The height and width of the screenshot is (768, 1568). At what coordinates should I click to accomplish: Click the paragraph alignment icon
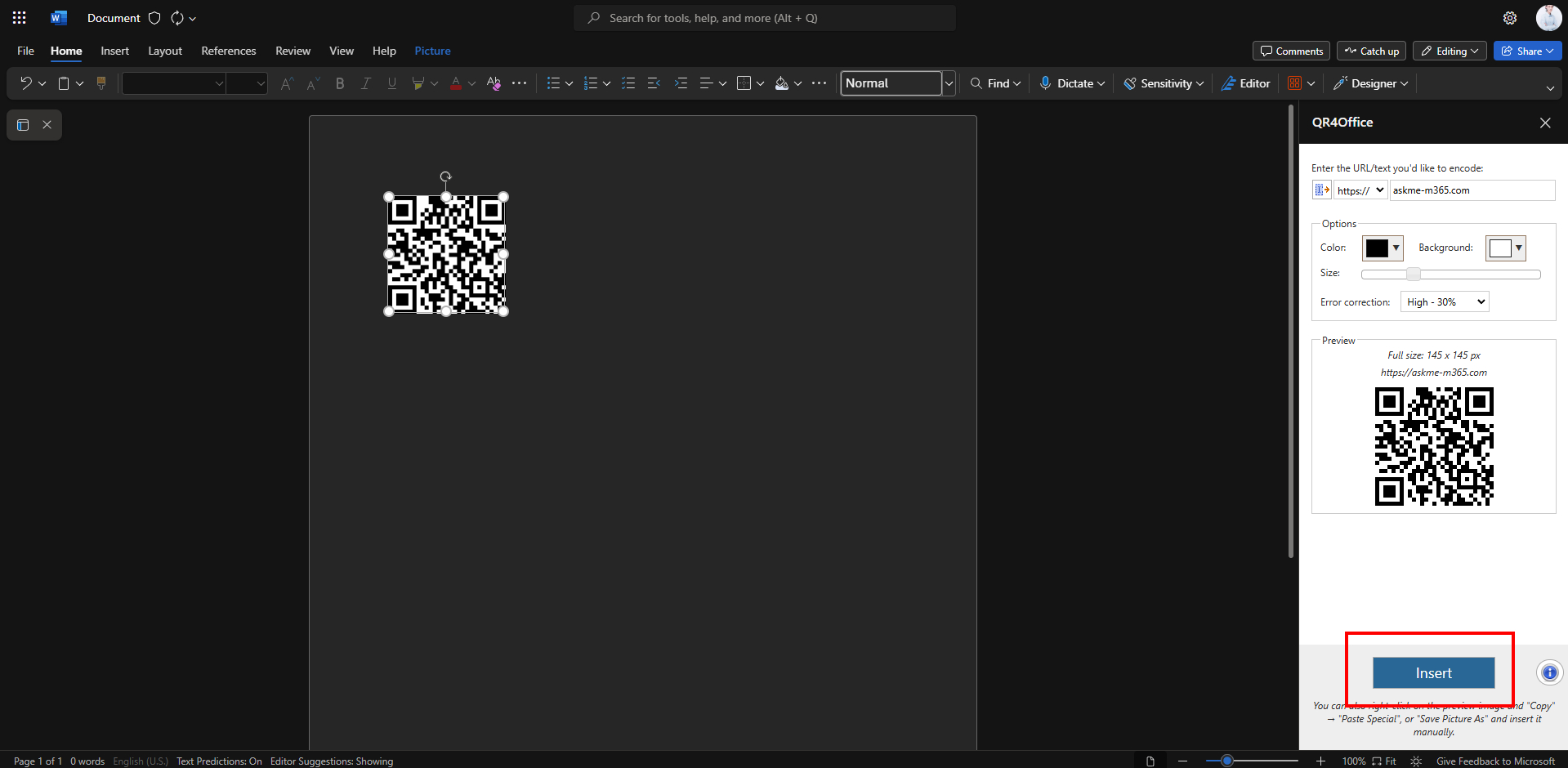pos(707,83)
